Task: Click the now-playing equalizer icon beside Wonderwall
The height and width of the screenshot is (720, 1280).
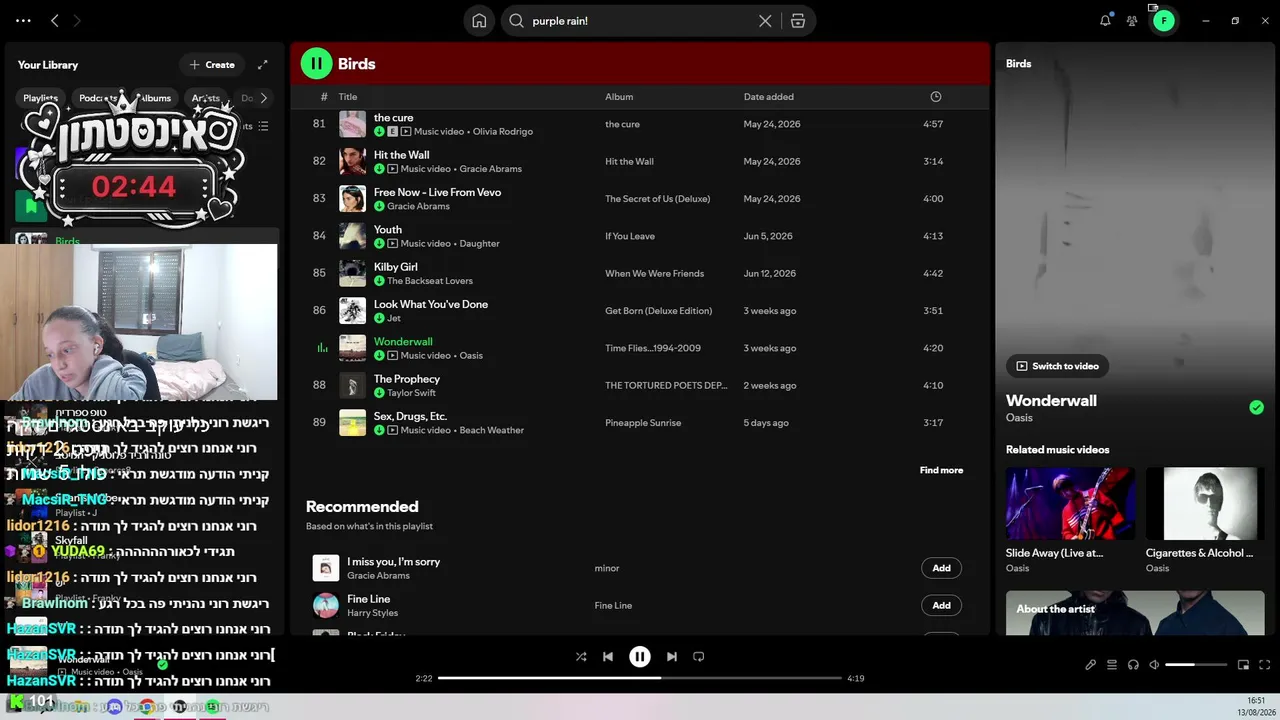Action: pyautogui.click(x=322, y=348)
